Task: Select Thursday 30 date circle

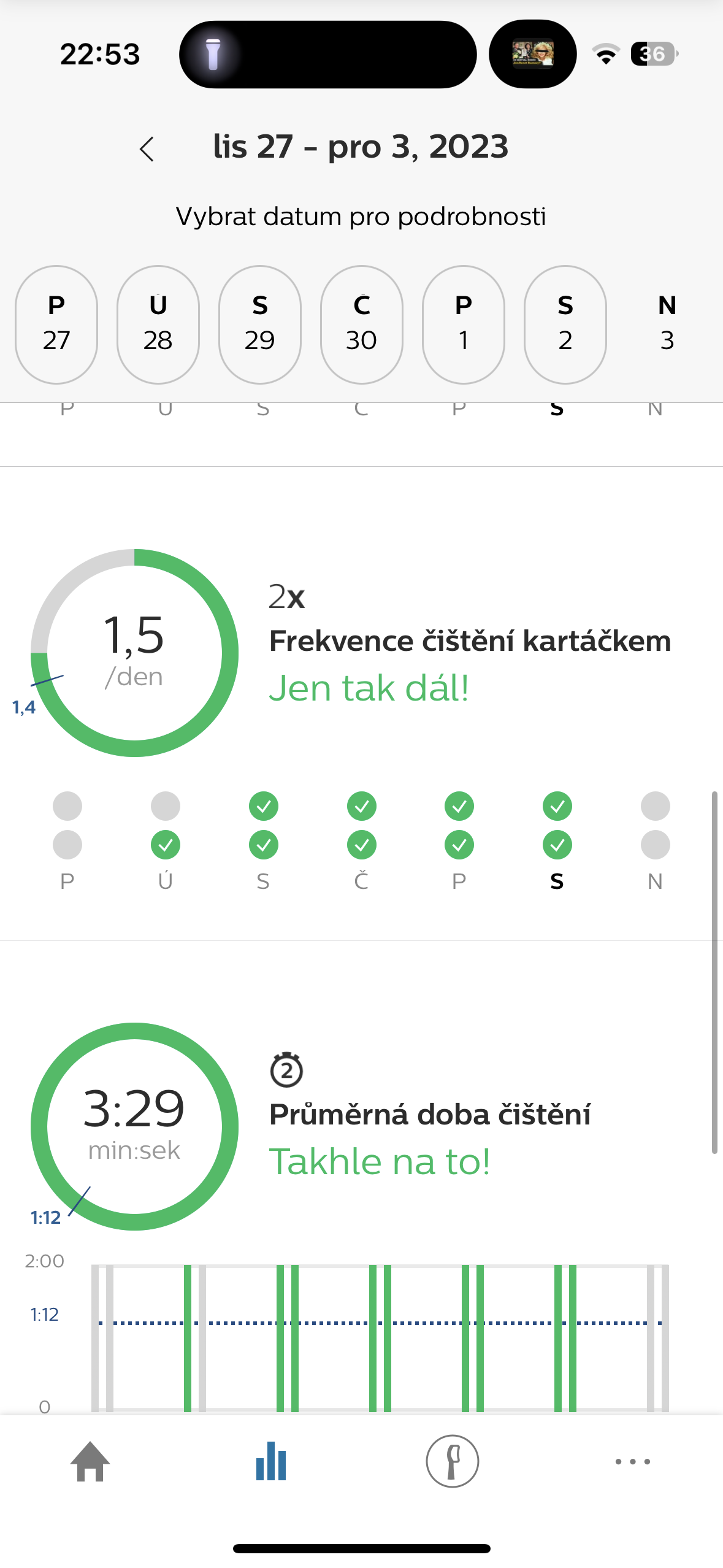Action: coord(362,325)
